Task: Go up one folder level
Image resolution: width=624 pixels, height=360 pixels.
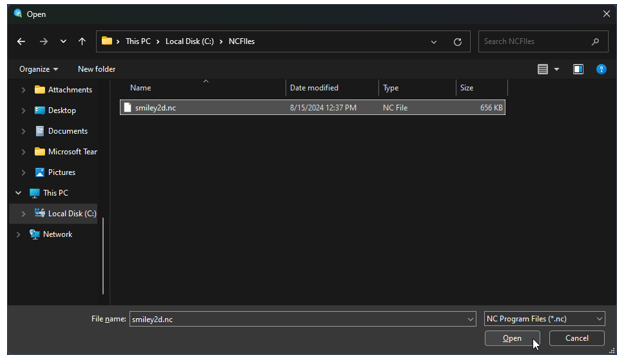Action: 82,41
